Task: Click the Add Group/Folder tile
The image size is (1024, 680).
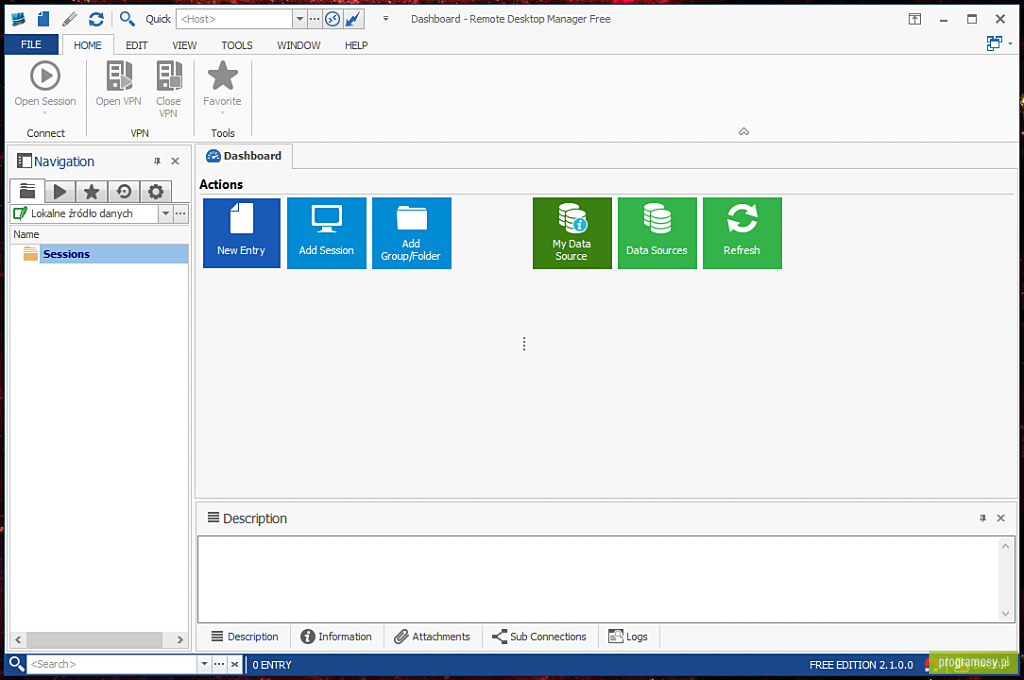Action: (x=411, y=233)
